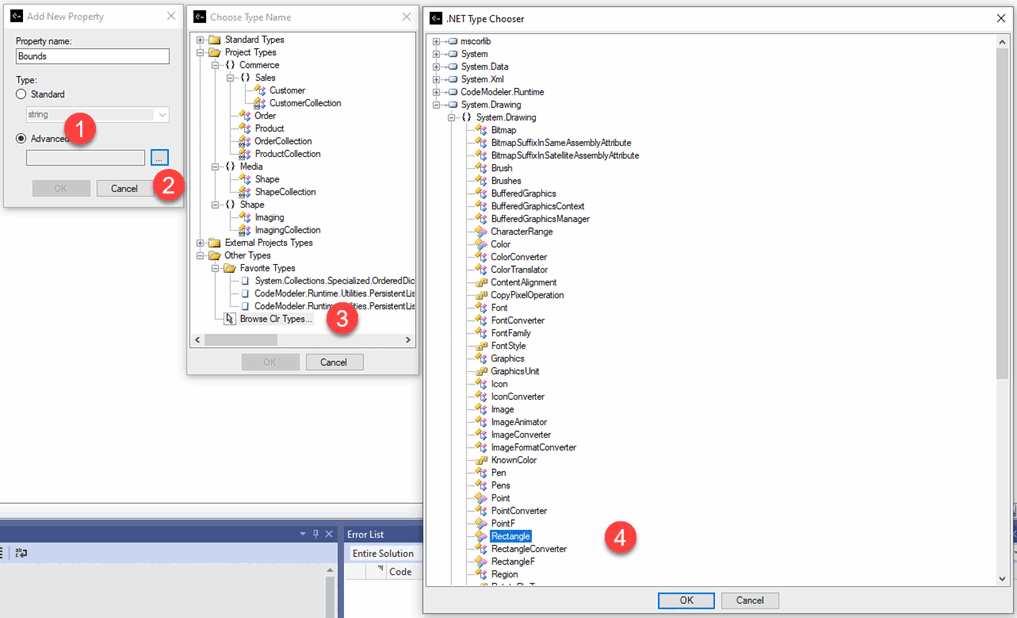Screen dimensions: 1017x618
Task: Expand the mscorlib node
Action: [435, 41]
